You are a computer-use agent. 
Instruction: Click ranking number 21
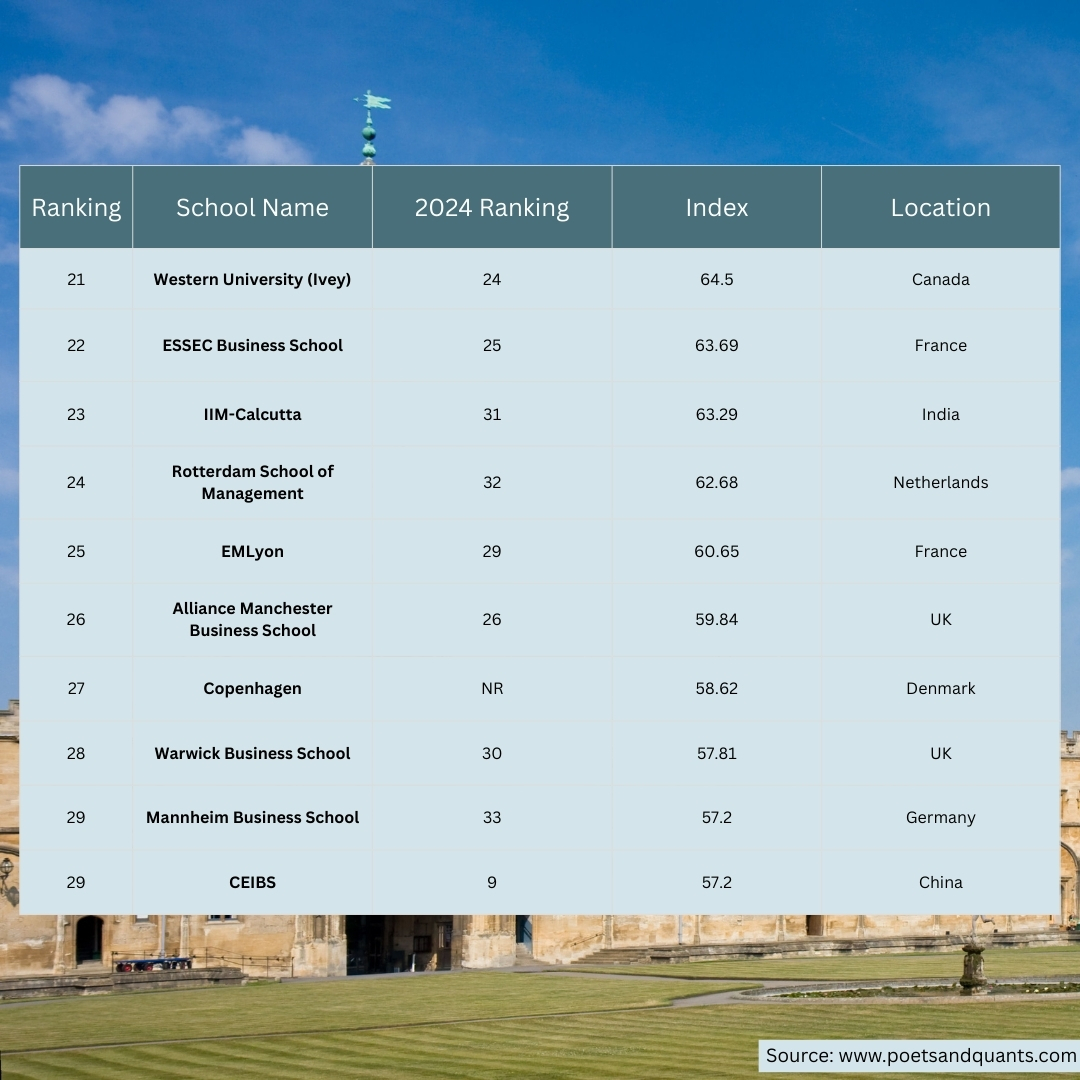76,280
